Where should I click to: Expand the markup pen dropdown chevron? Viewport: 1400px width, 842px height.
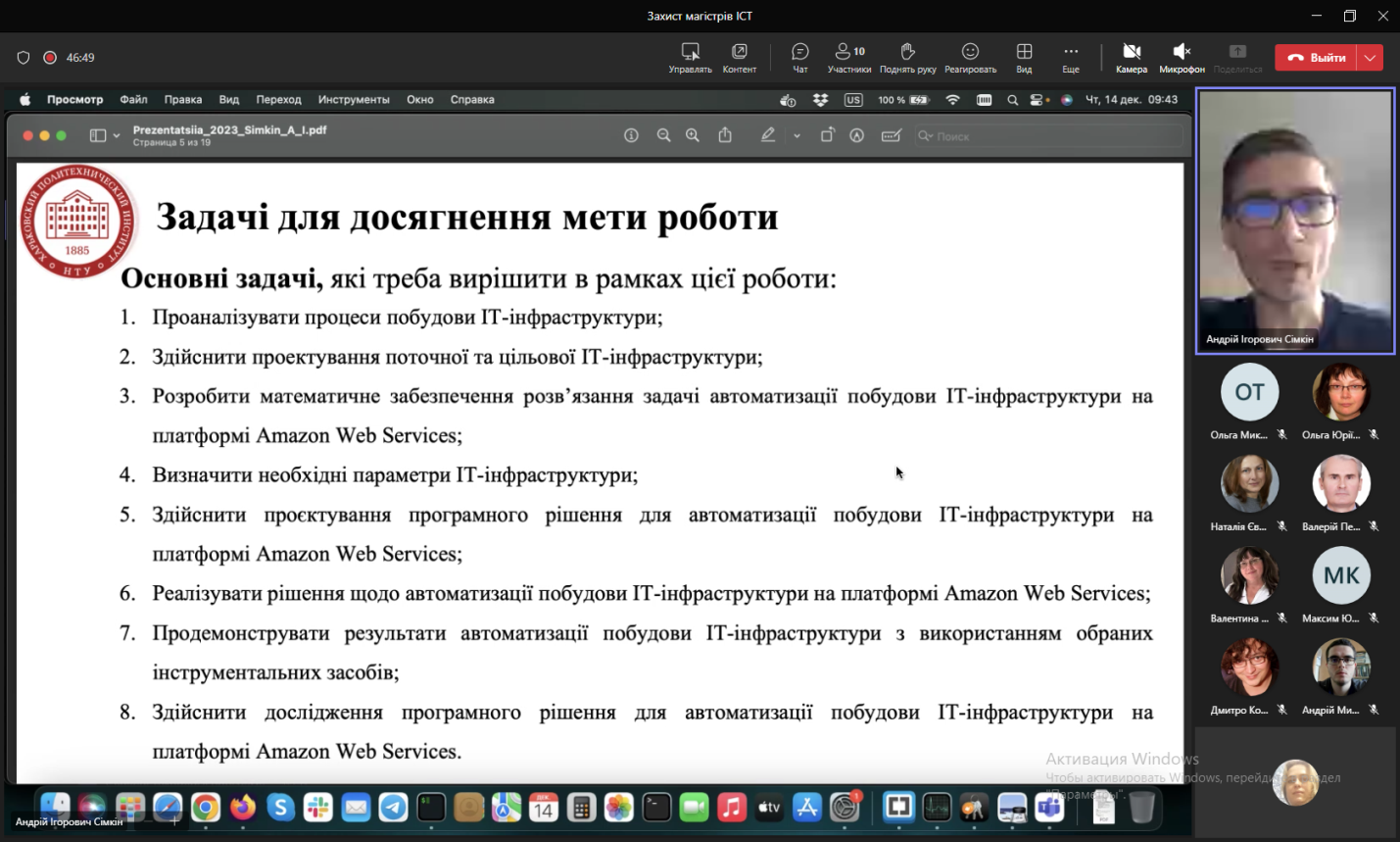(797, 136)
